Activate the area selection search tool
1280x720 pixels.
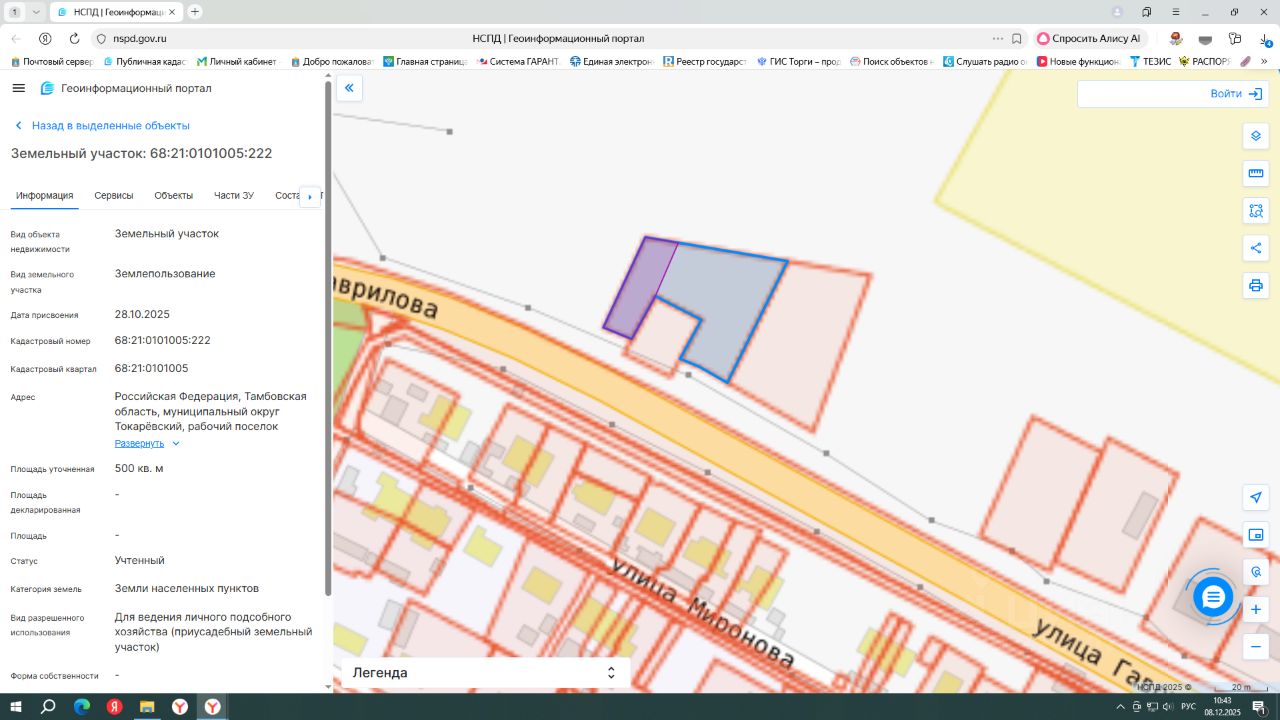(x=1256, y=211)
